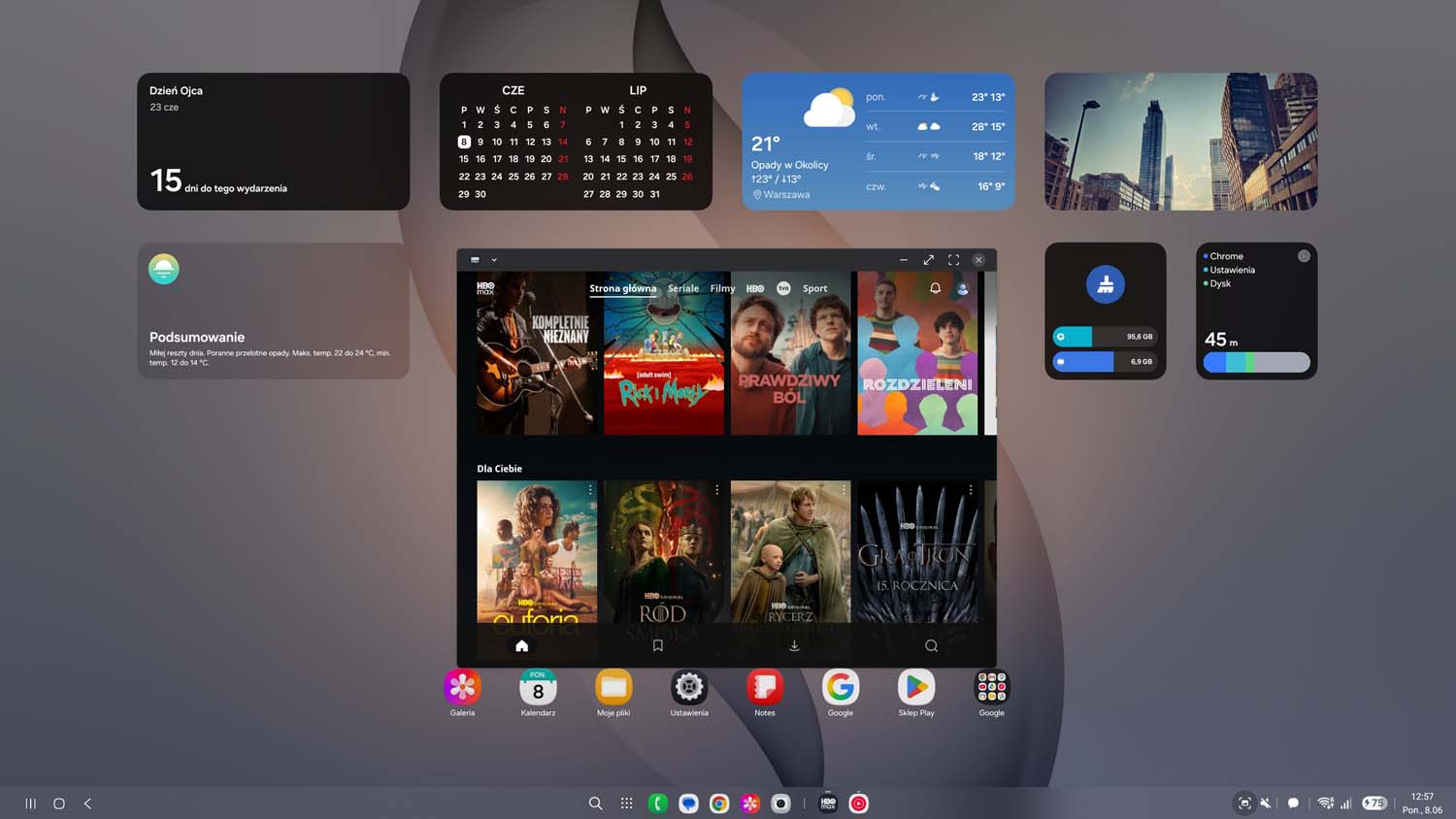Click the Dla Ciebie section heading
Viewport: 1456px width, 819px height.
499,469
